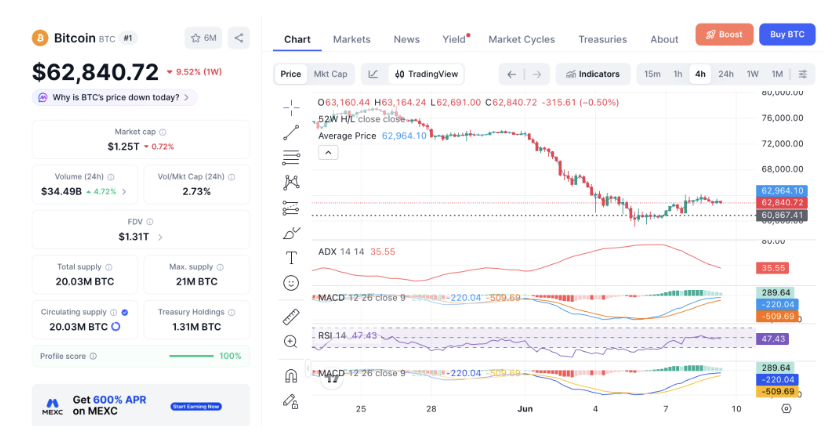Select the Text annotation tool
This screenshot has height=446, width=826.
coord(291,257)
